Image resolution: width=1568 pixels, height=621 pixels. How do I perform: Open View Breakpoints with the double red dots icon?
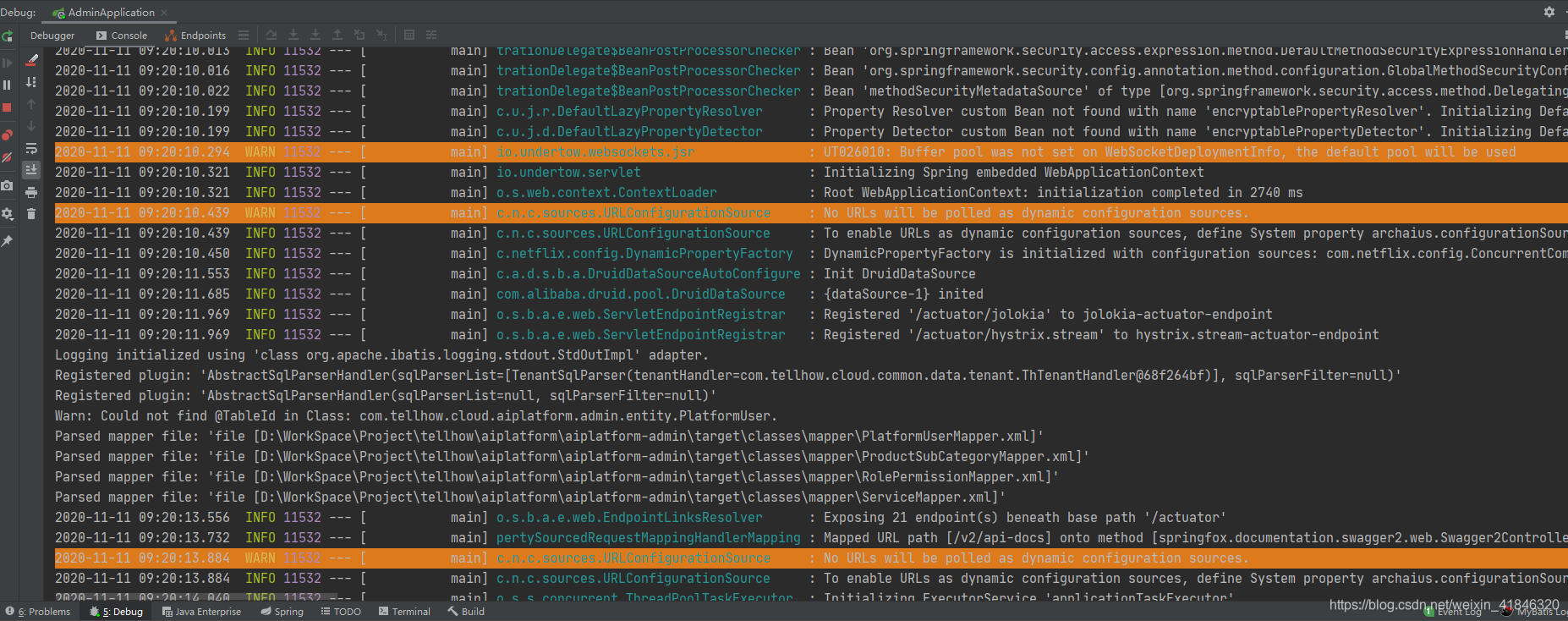point(7,135)
